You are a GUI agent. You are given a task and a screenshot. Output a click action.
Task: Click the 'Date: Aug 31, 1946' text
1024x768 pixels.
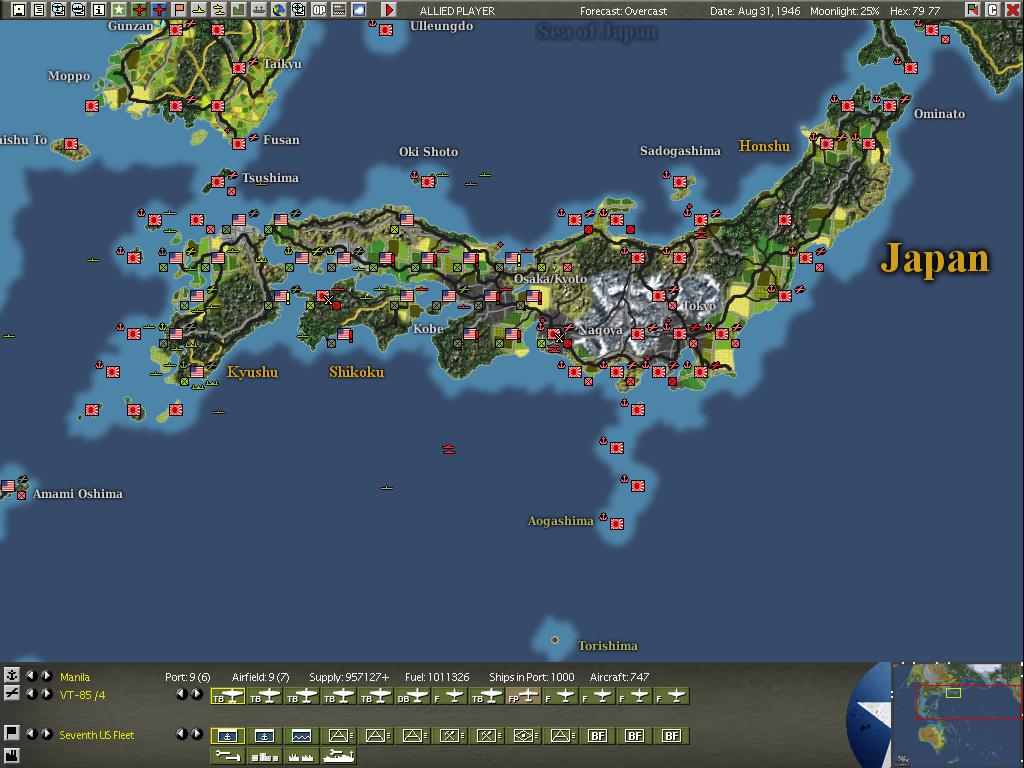click(755, 11)
